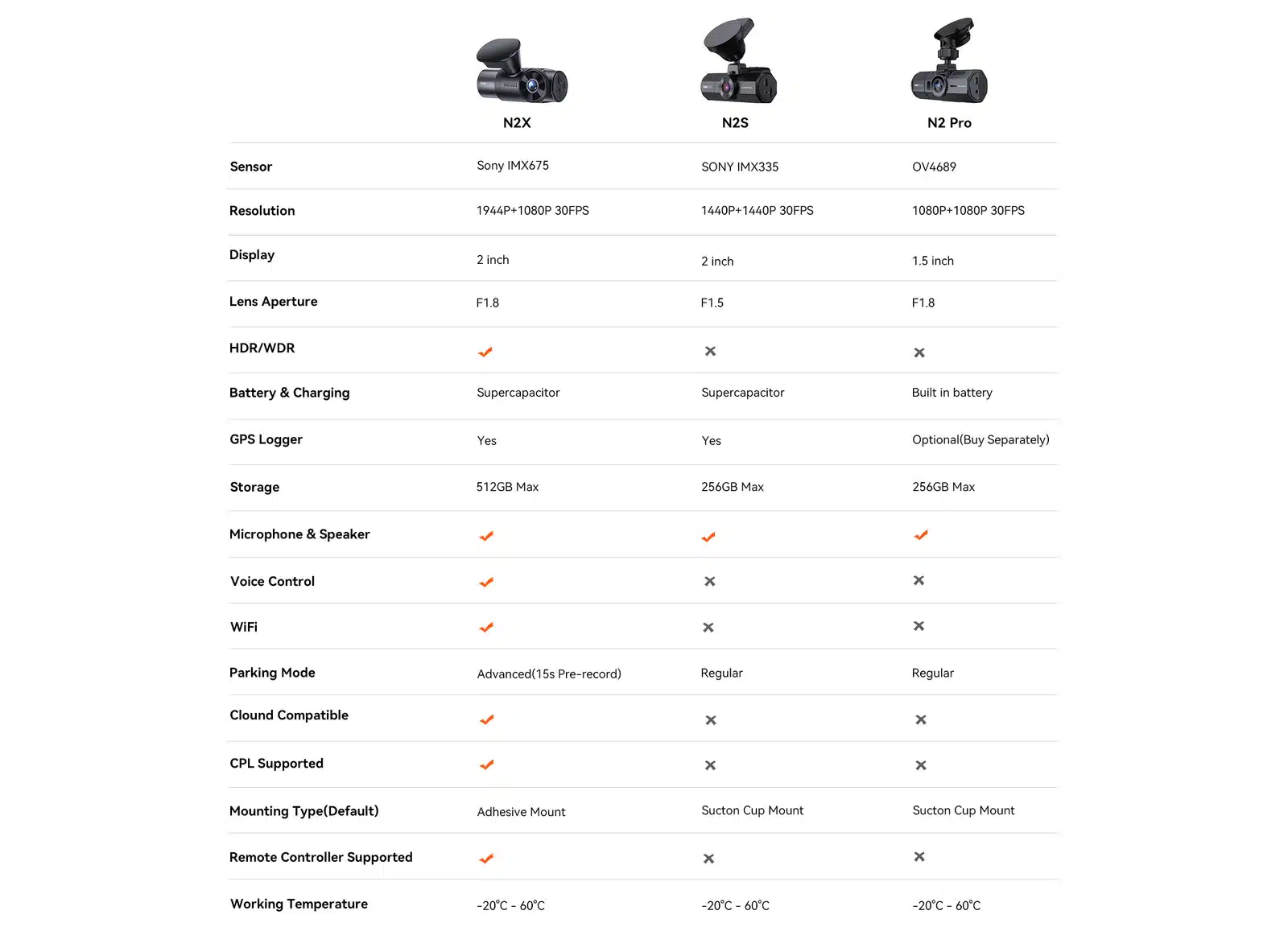1288x927 pixels.
Task: Click the Parking Mode row label
Action: click(x=272, y=673)
